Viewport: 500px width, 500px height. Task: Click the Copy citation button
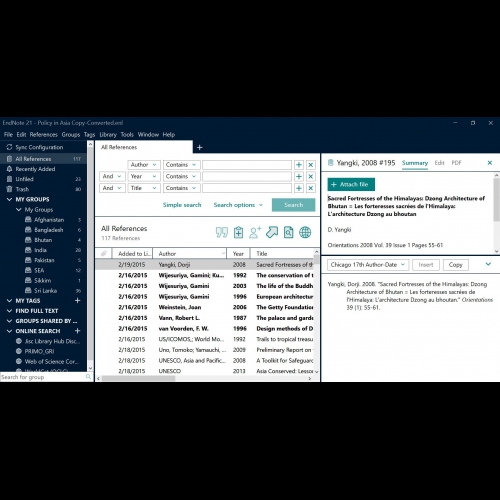click(x=455, y=265)
